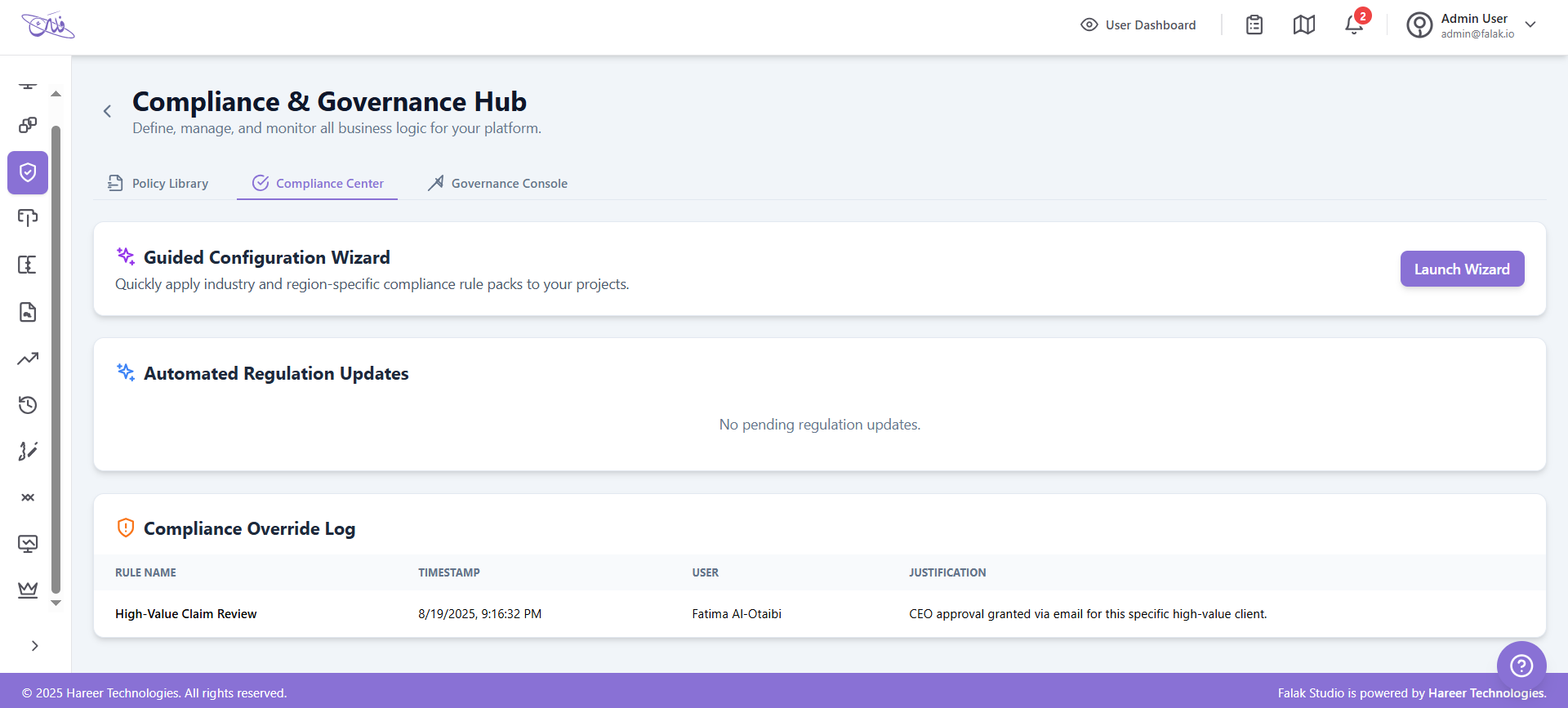Open the notifications bell
Image resolution: width=1568 pixels, height=708 pixels.
pos(1354,25)
